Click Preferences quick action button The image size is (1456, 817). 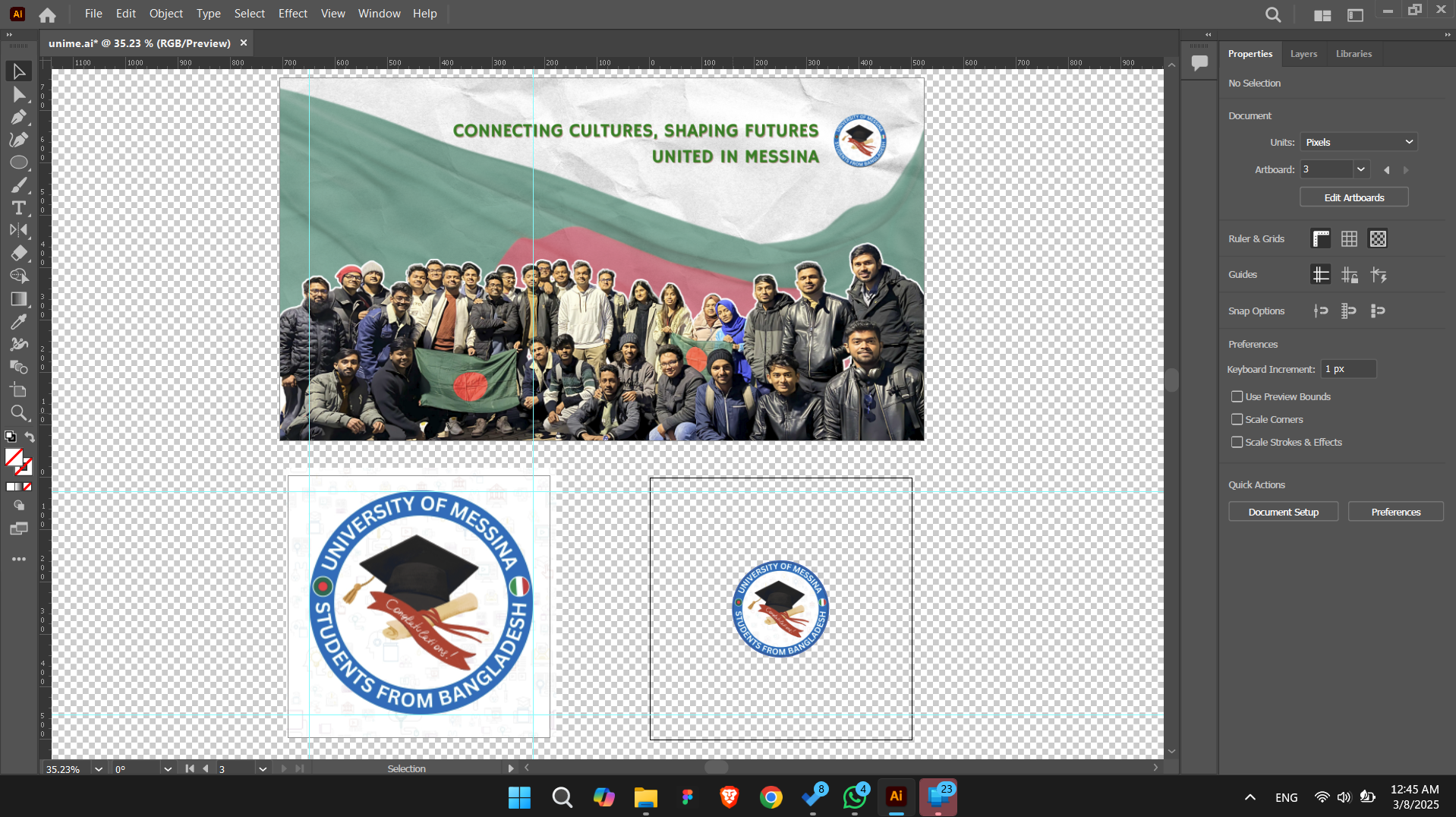point(1395,512)
